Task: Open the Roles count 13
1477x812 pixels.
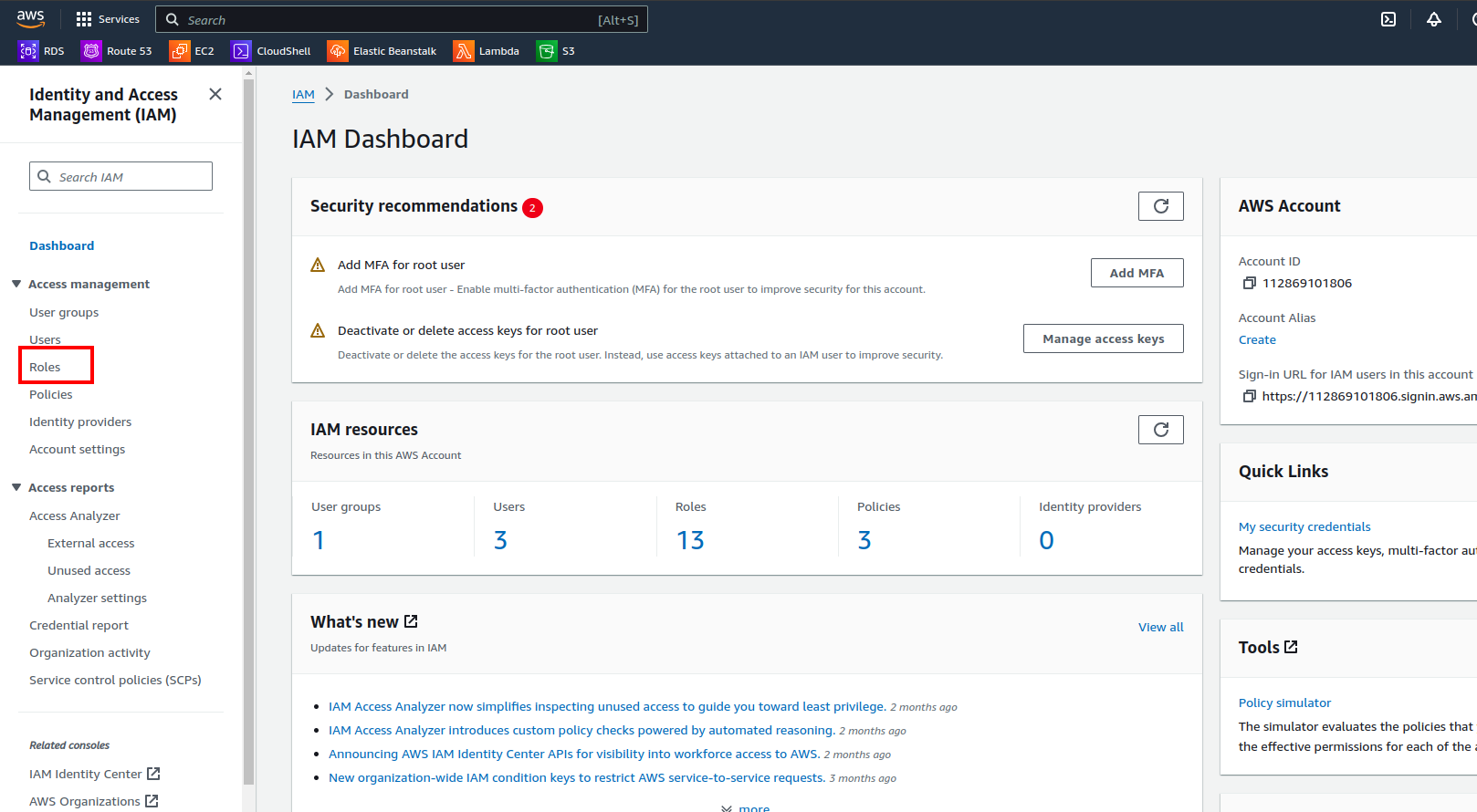Action: point(690,540)
